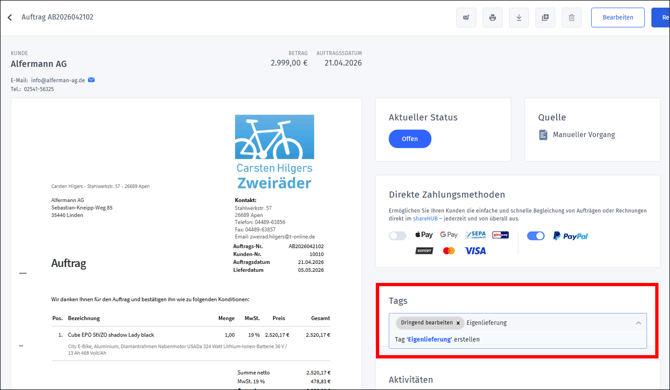Click the Sofort logo
This screenshot has height=390, width=670.
point(424,251)
